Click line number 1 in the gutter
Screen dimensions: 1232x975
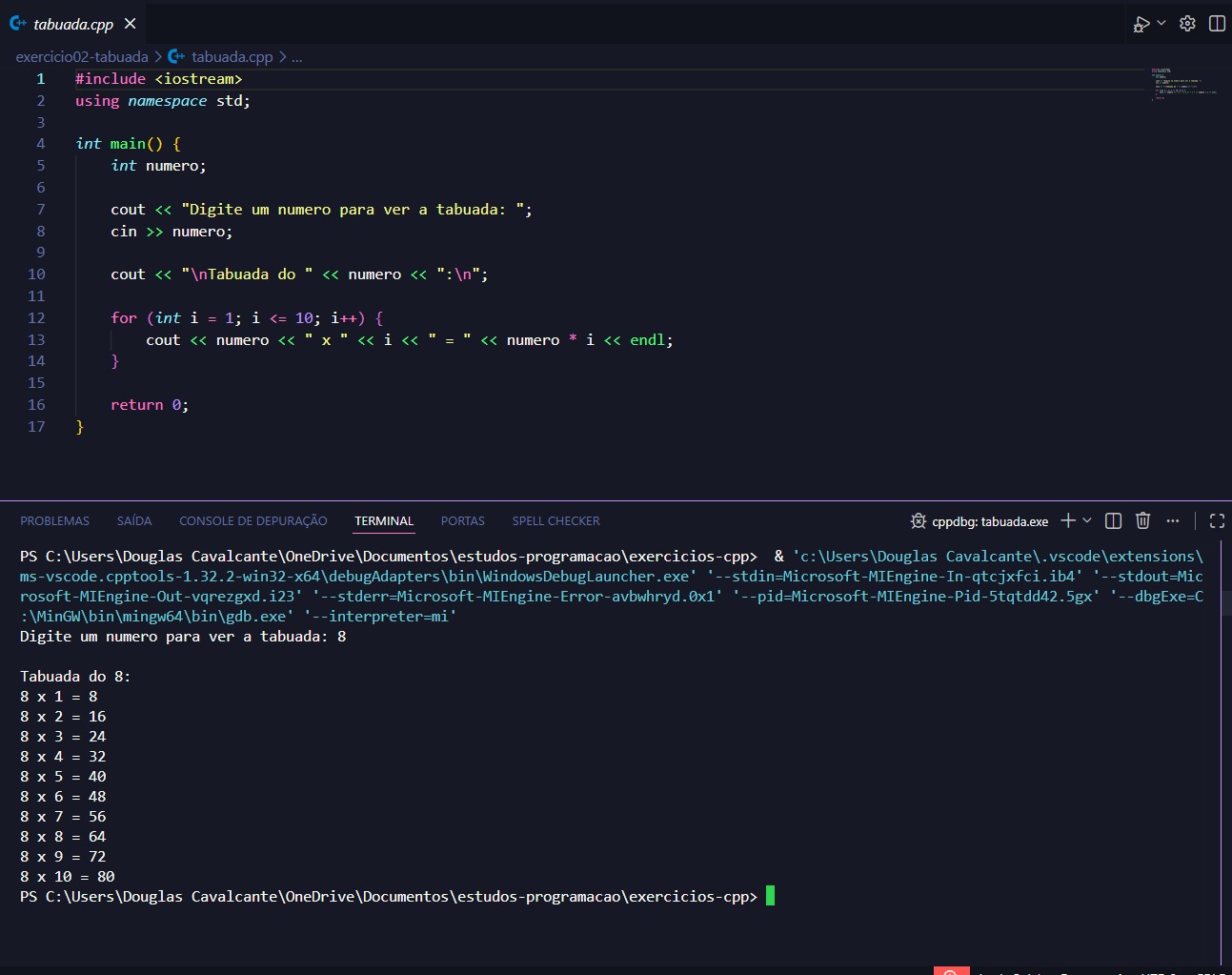click(41, 79)
